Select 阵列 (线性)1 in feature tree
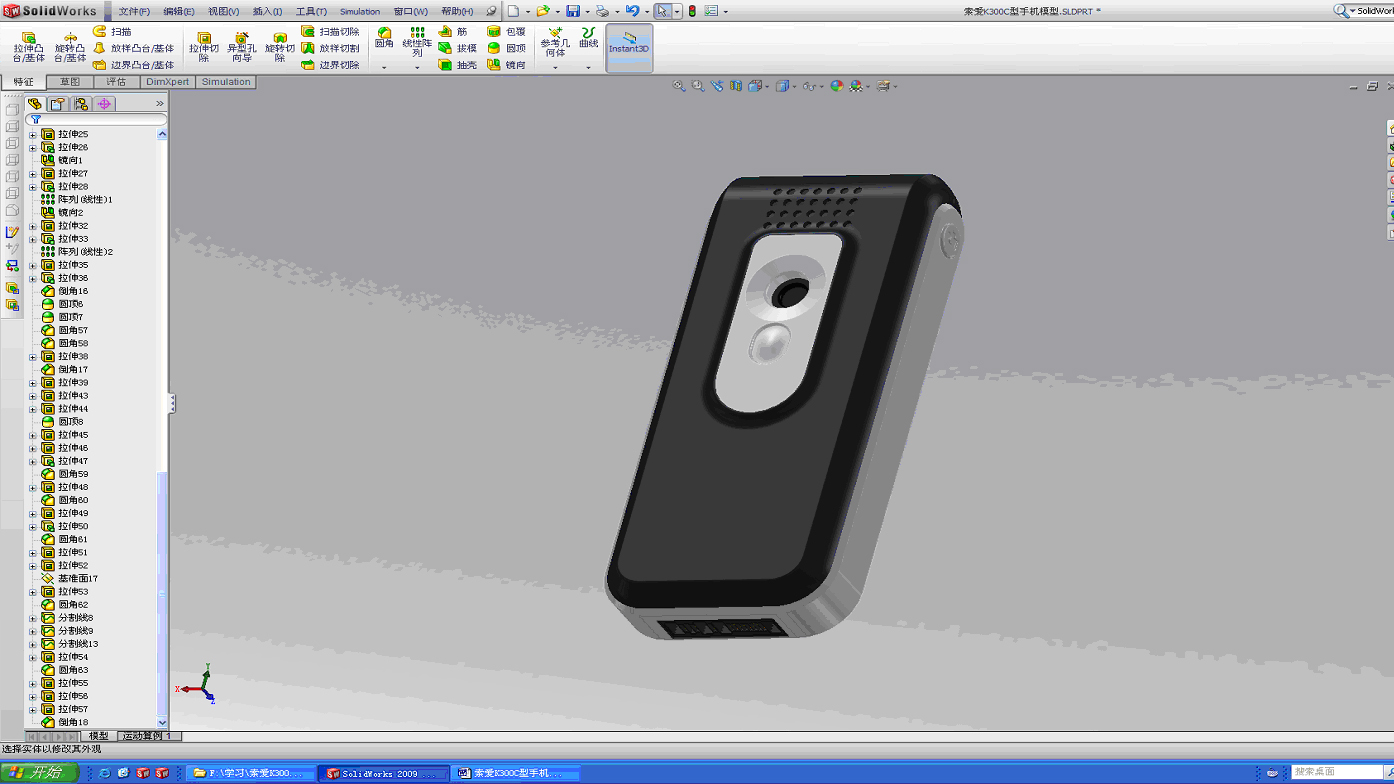This screenshot has width=1394, height=784. point(77,200)
